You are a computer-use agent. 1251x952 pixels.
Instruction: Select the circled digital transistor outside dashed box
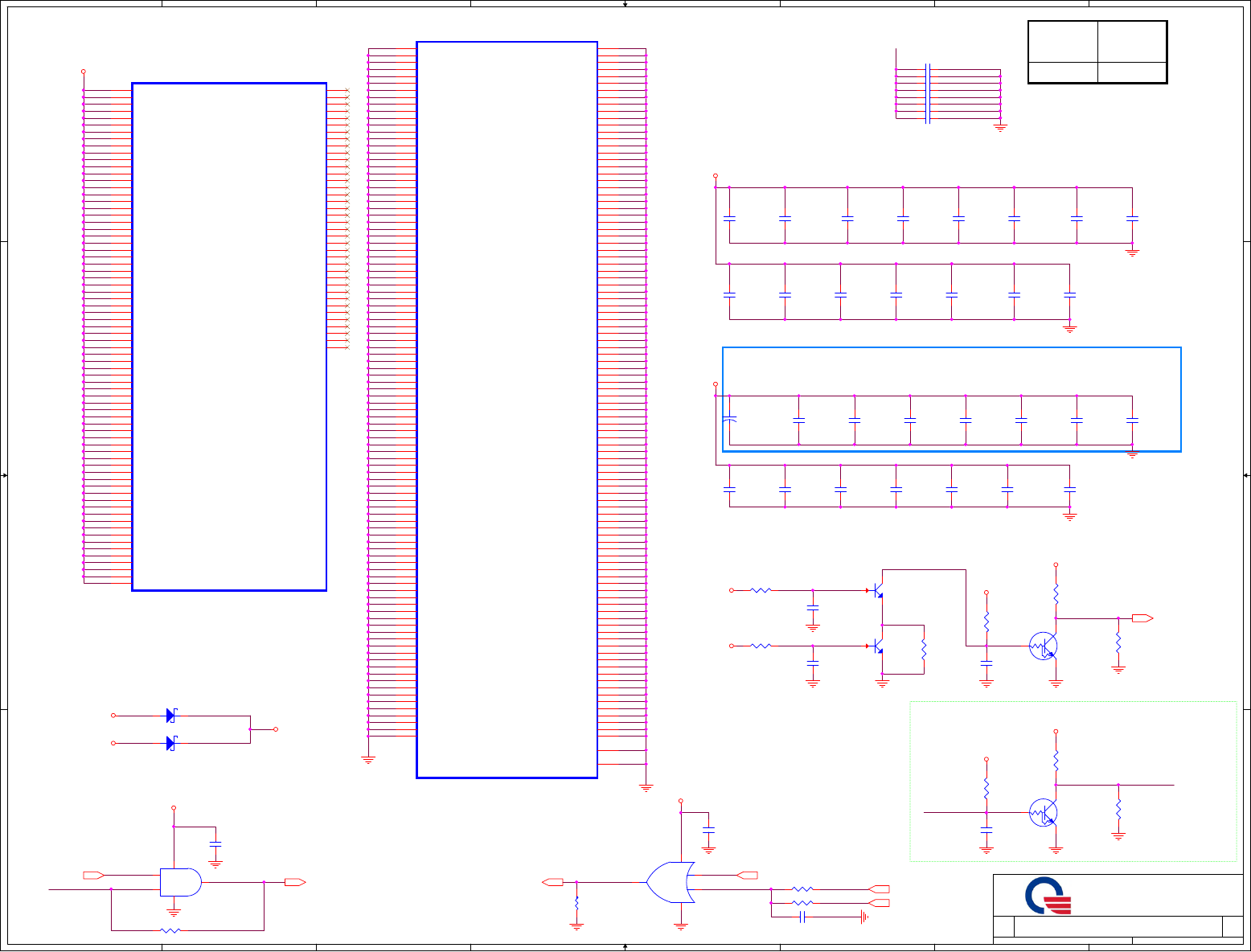click(1044, 646)
